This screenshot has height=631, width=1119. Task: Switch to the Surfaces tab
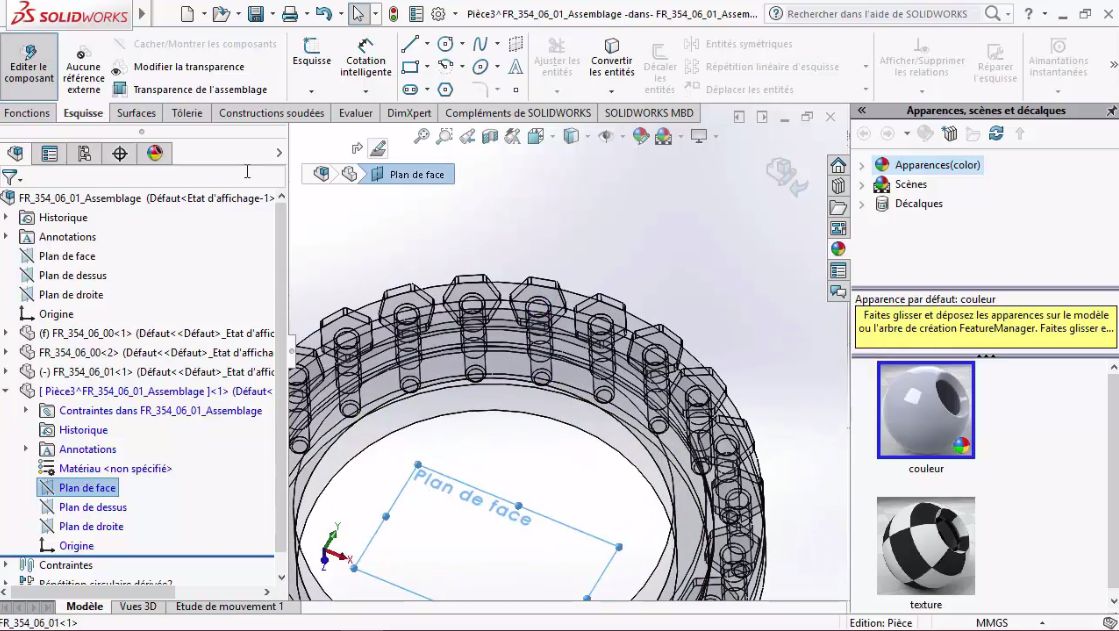(136, 113)
